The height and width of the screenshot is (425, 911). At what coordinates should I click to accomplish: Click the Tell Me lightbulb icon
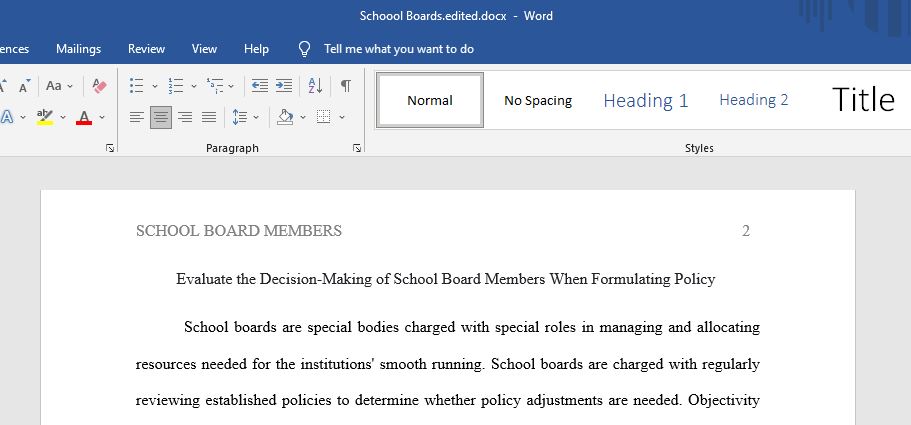click(x=304, y=49)
